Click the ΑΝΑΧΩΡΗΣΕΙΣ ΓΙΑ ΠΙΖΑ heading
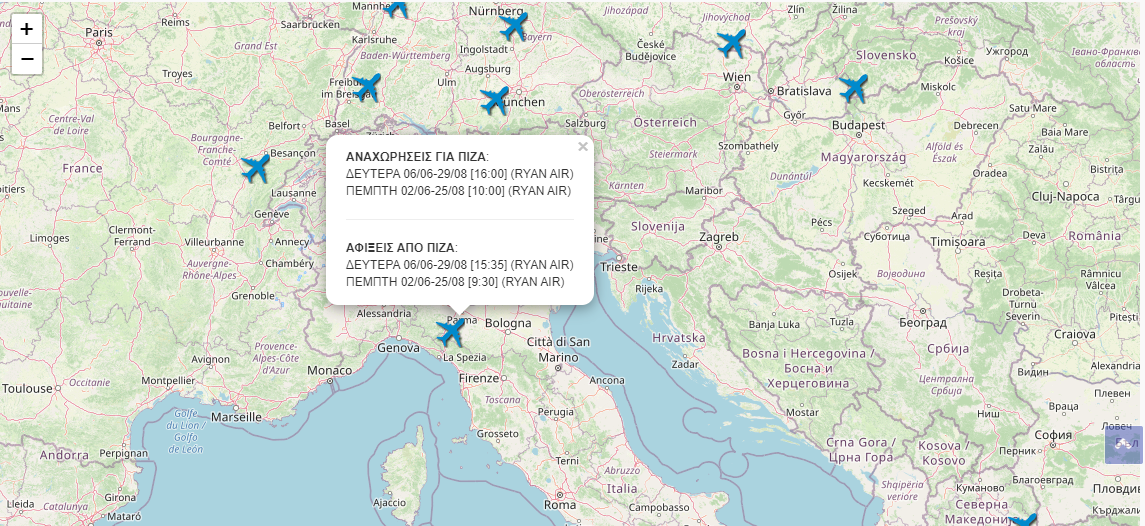Viewport: 1145px width, 526px height. [x=415, y=157]
